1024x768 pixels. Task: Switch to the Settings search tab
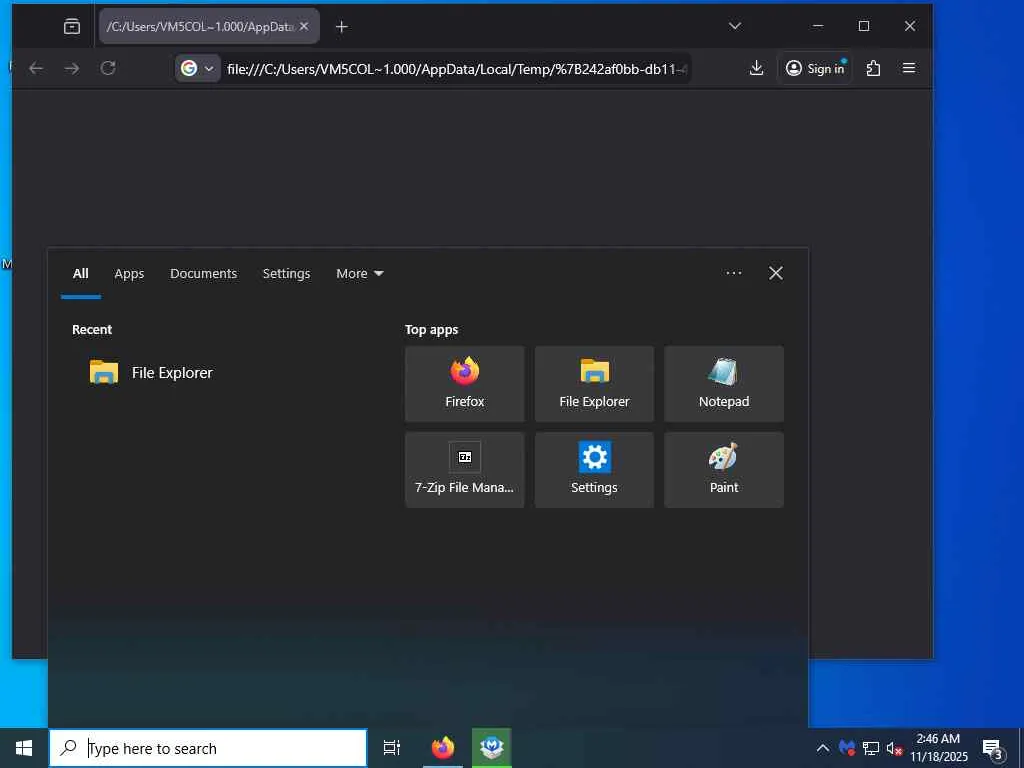pos(286,274)
